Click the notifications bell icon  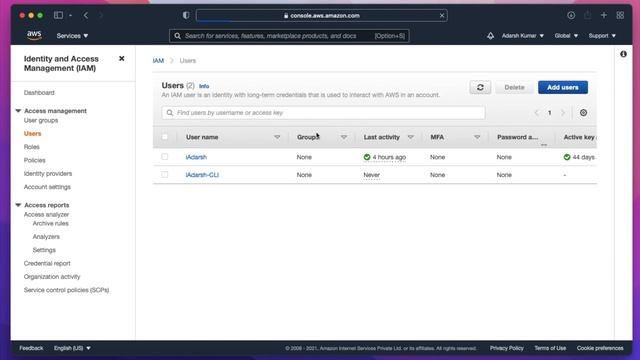pos(490,36)
